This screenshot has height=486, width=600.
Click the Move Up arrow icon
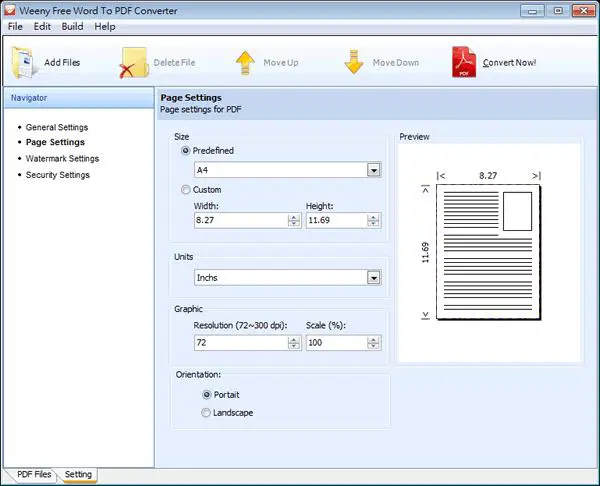click(245, 63)
